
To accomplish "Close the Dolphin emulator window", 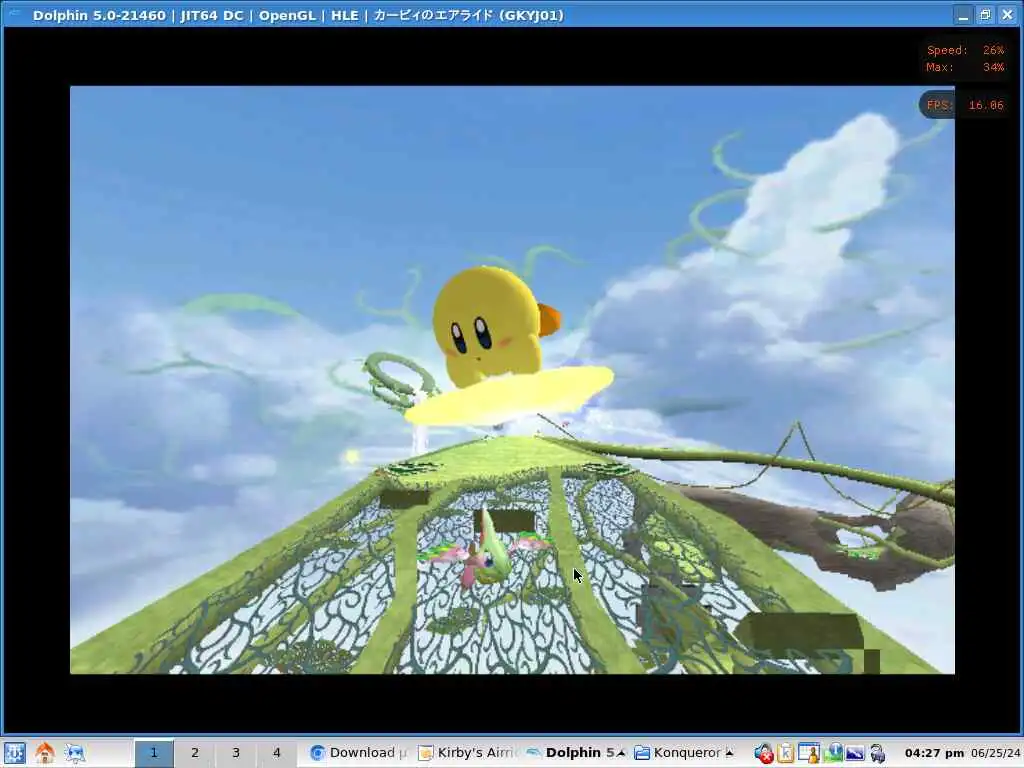I will click(1008, 15).
